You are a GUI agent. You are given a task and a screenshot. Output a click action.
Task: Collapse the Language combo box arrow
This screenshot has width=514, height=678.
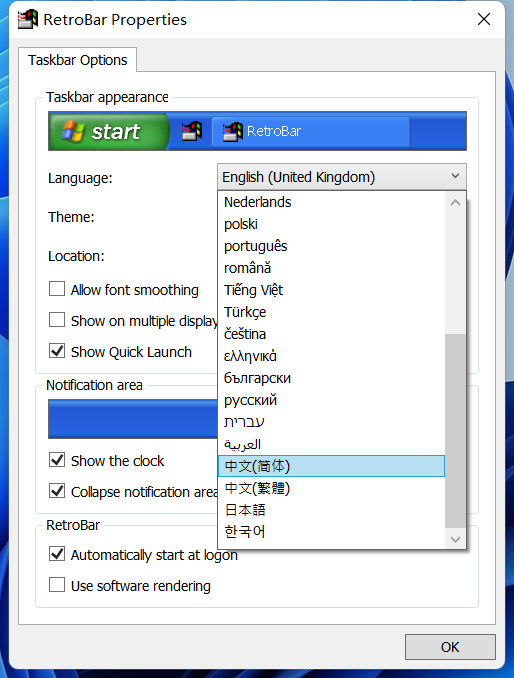pyautogui.click(x=455, y=176)
